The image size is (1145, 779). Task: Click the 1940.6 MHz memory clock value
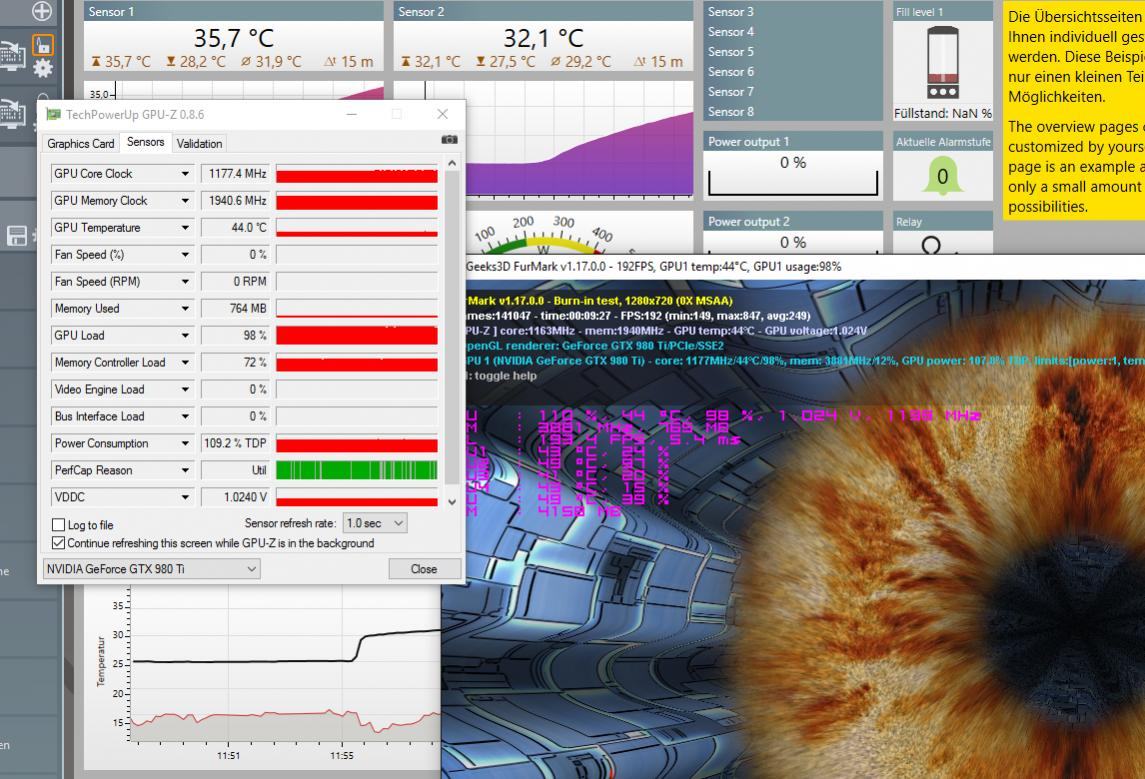tap(235, 201)
